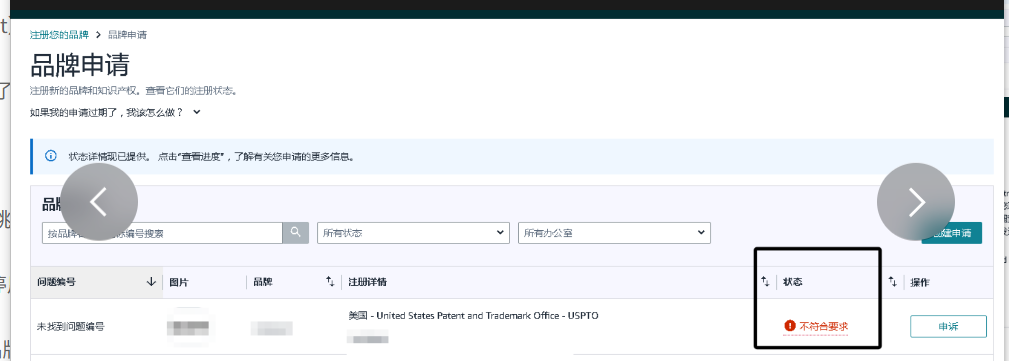Click the 状态详情现已提供 banner message
Image resolution: width=1009 pixels, height=361 pixels.
click(212, 156)
